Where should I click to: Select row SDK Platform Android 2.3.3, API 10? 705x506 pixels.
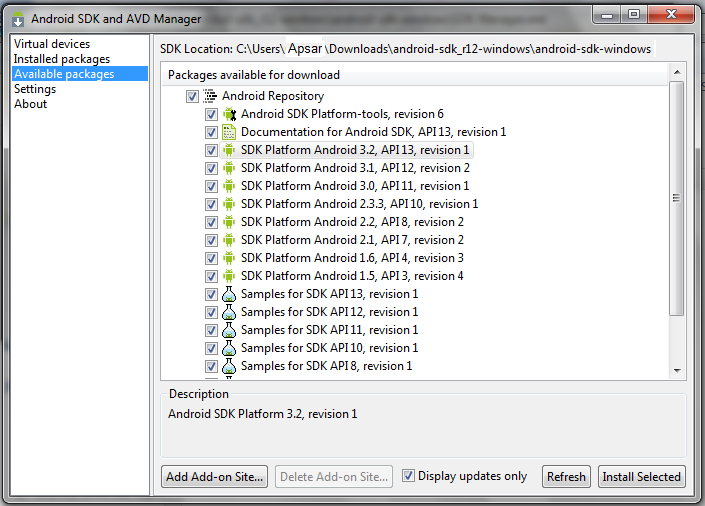click(x=359, y=204)
